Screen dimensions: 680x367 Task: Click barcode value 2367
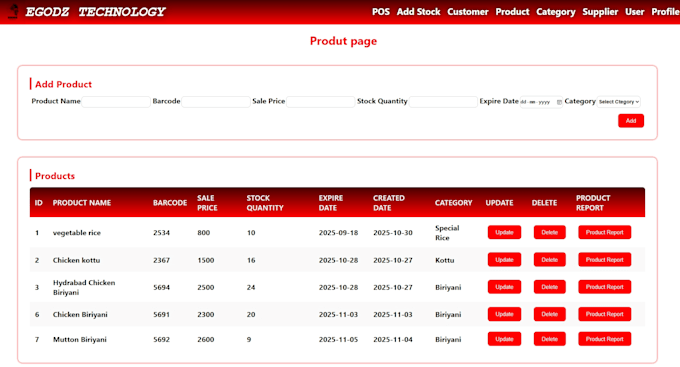(161, 260)
